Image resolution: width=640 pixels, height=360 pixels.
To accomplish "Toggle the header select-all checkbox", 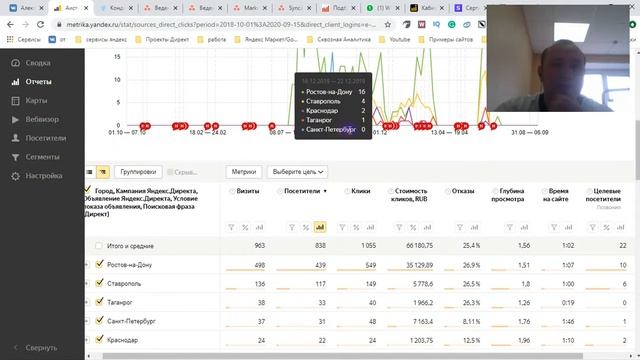I will pos(87,189).
